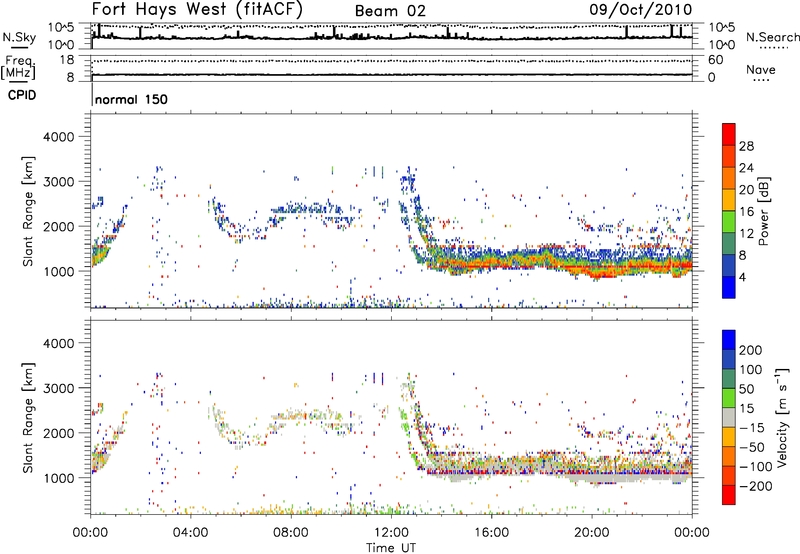Click the "-200" velocity colorbar label
The image size is (800, 554).
click(x=756, y=486)
